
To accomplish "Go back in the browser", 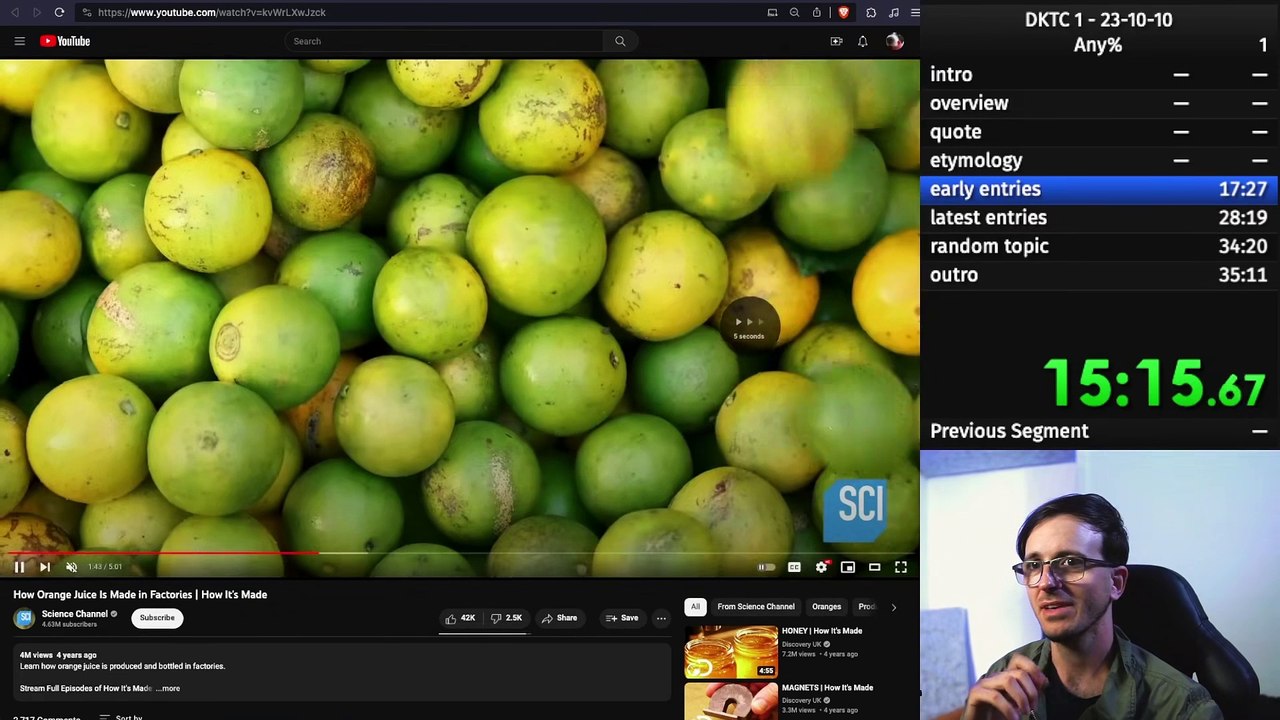I will click(15, 12).
